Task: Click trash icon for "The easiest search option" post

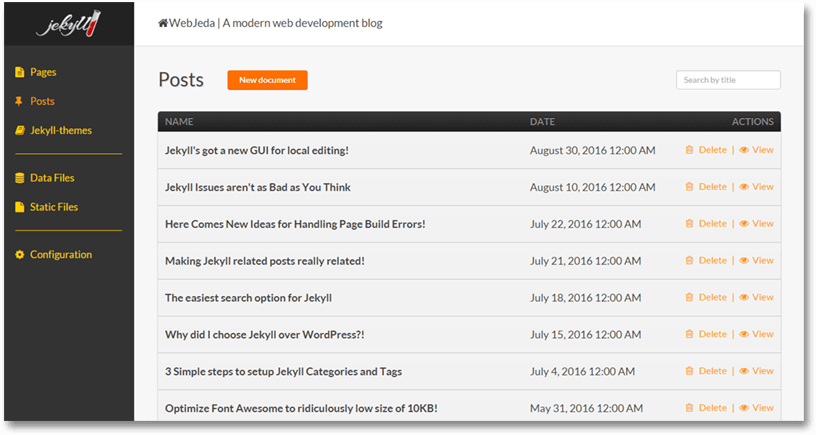Action: [689, 298]
